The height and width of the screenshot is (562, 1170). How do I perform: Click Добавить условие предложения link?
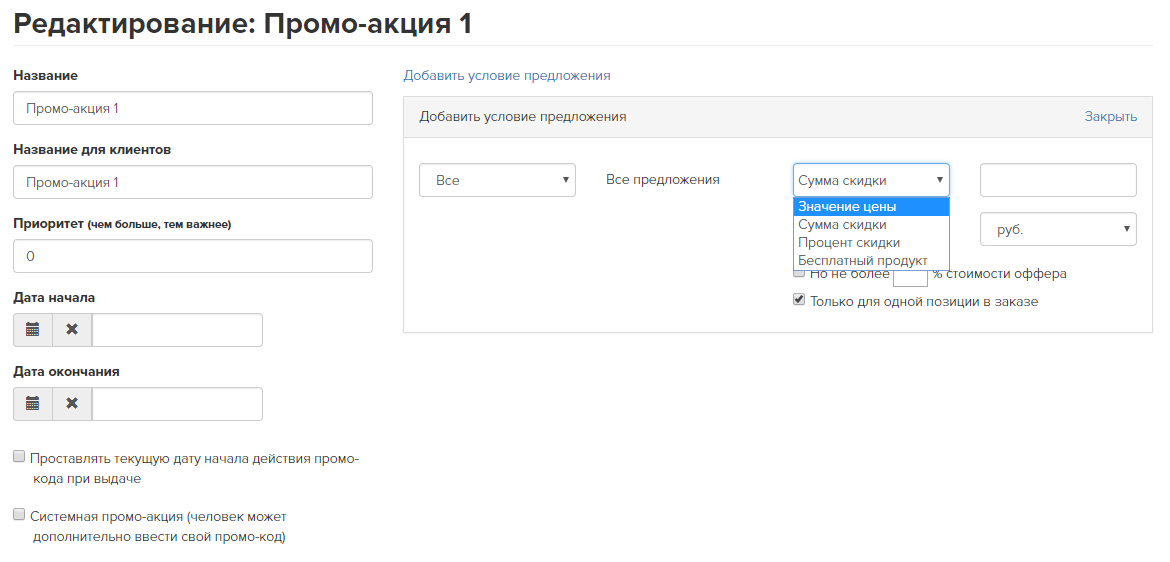(507, 75)
